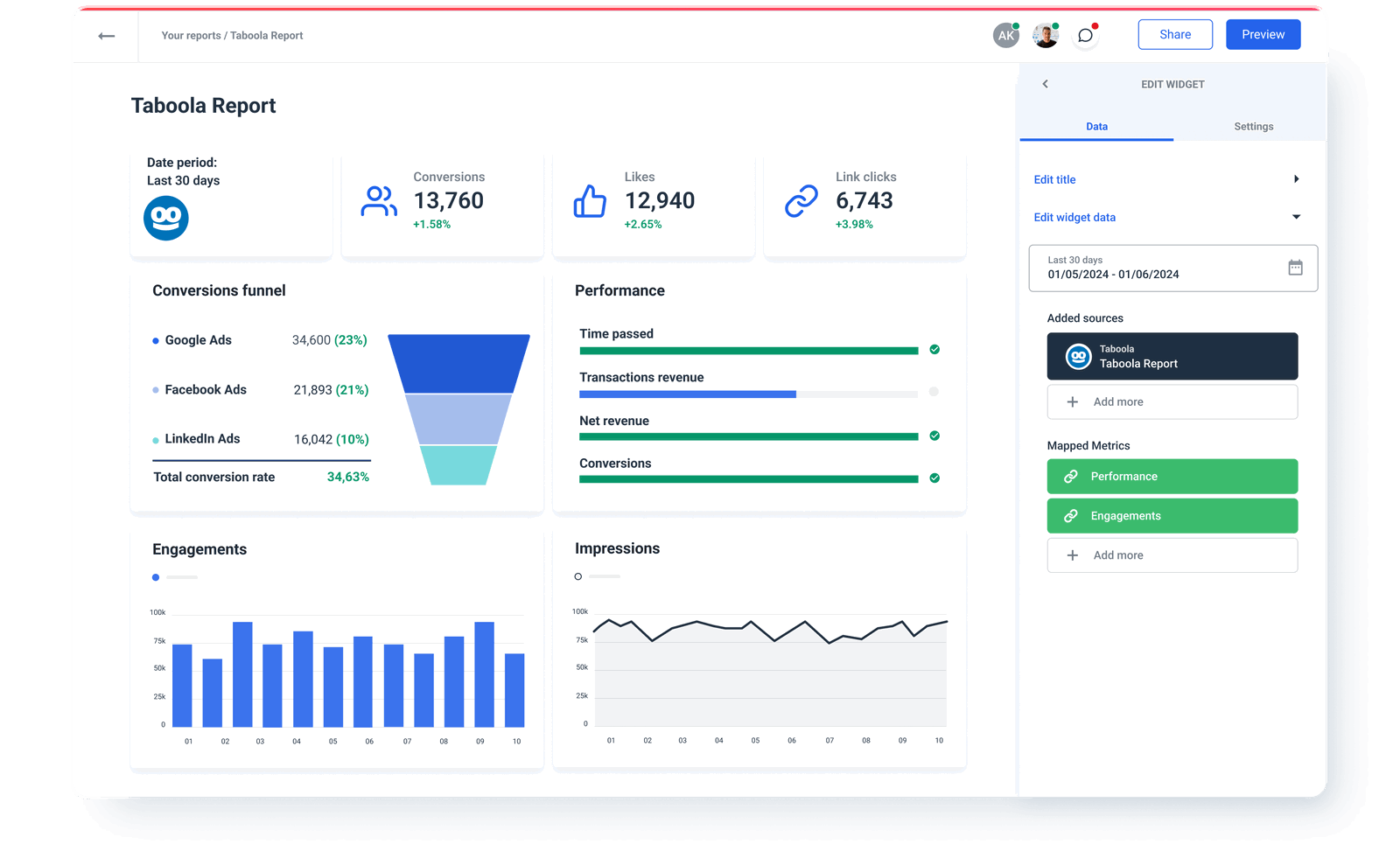Select the Conversions people icon
Screen dimensions: 1400x851
pyautogui.click(x=378, y=200)
